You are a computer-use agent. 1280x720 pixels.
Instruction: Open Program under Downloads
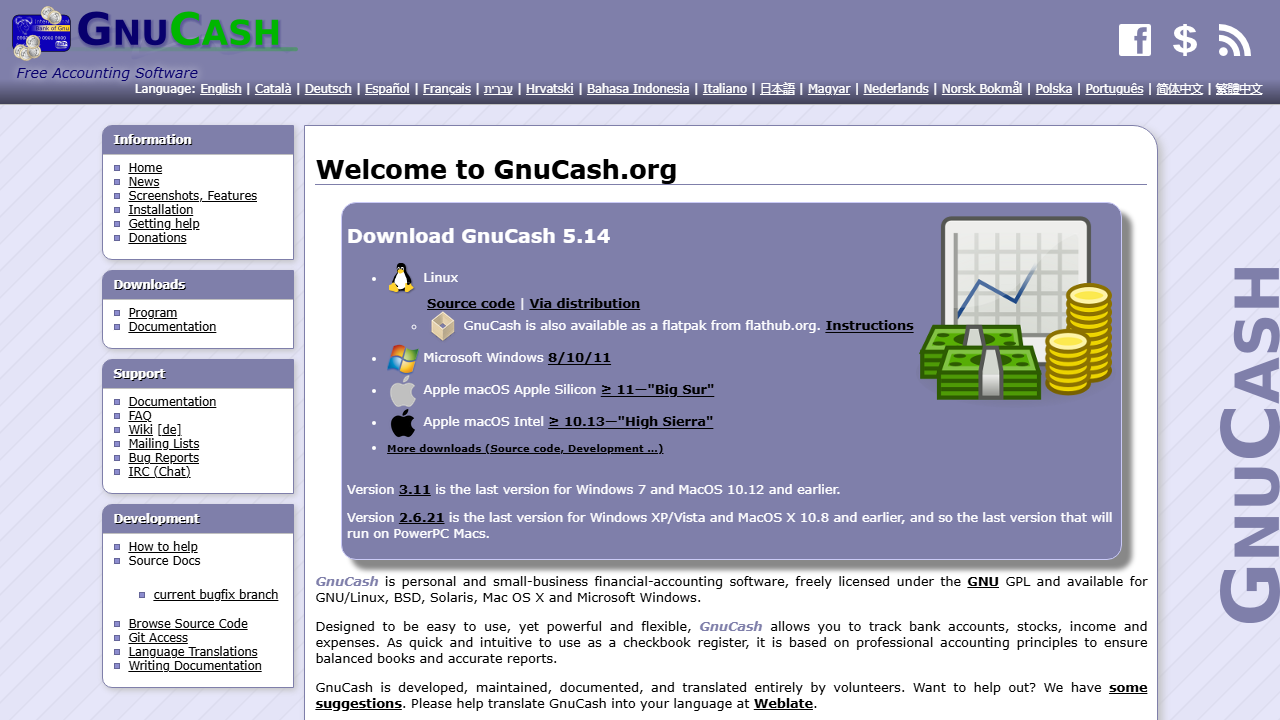153,313
